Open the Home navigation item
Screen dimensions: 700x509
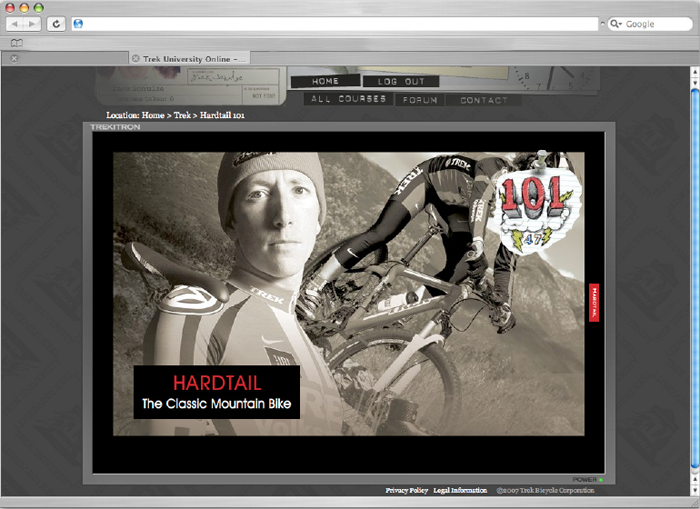(325, 81)
